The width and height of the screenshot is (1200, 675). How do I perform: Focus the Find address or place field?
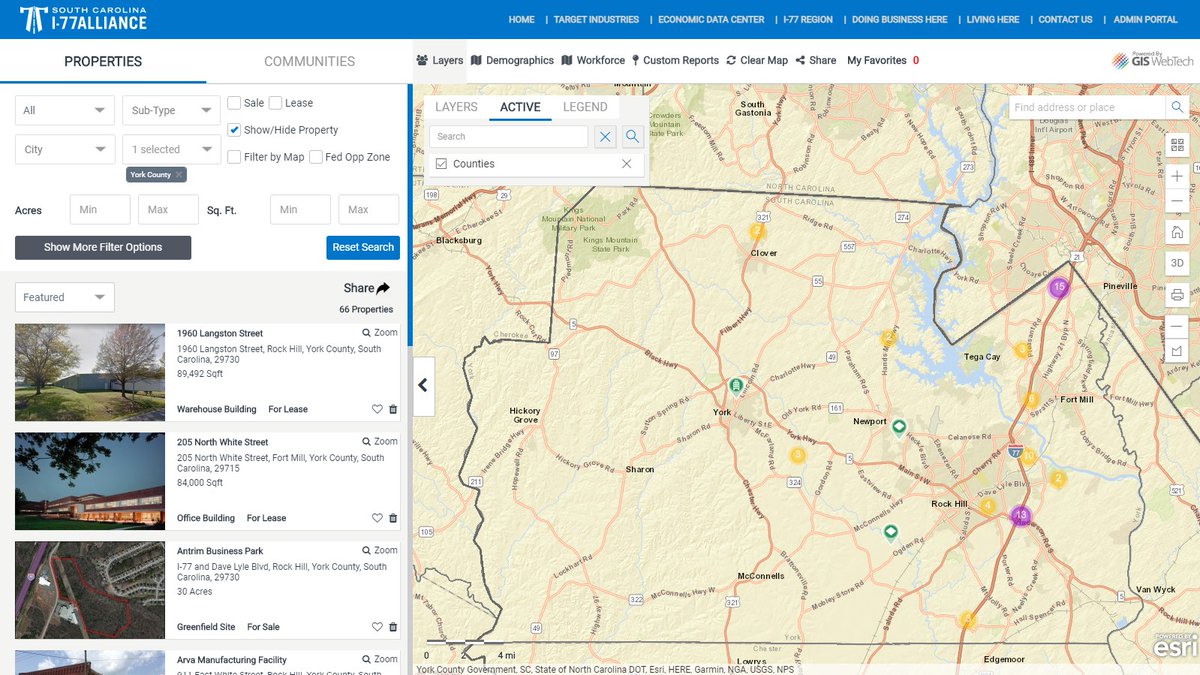click(x=1087, y=107)
